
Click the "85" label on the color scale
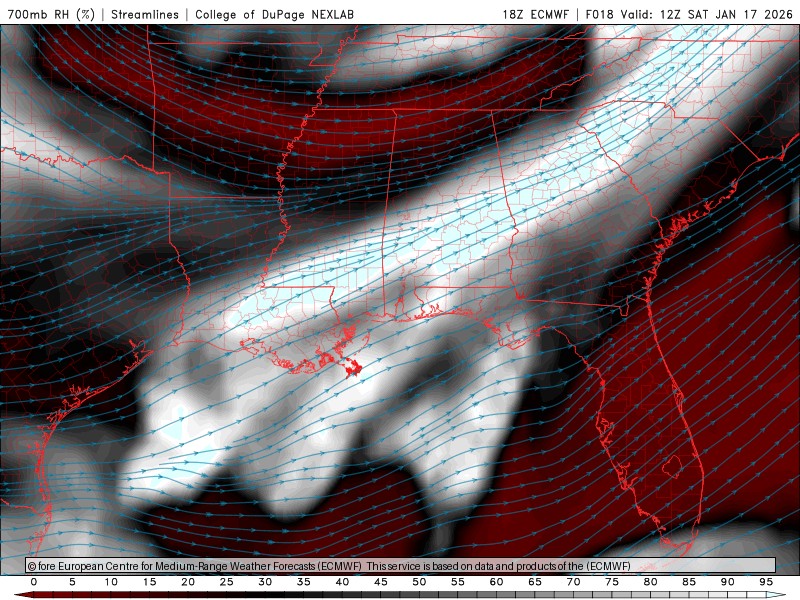coord(689,582)
